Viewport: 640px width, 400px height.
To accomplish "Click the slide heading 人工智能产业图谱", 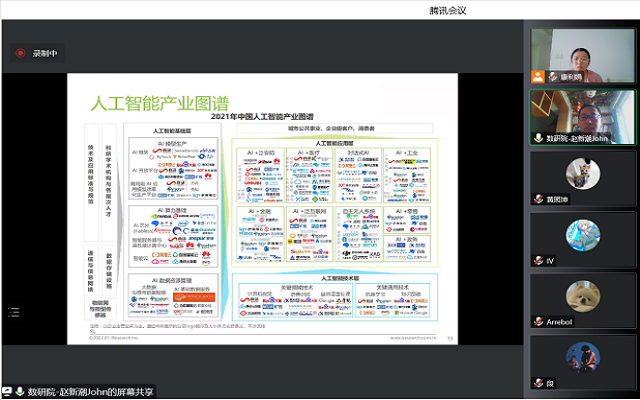I will point(160,104).
